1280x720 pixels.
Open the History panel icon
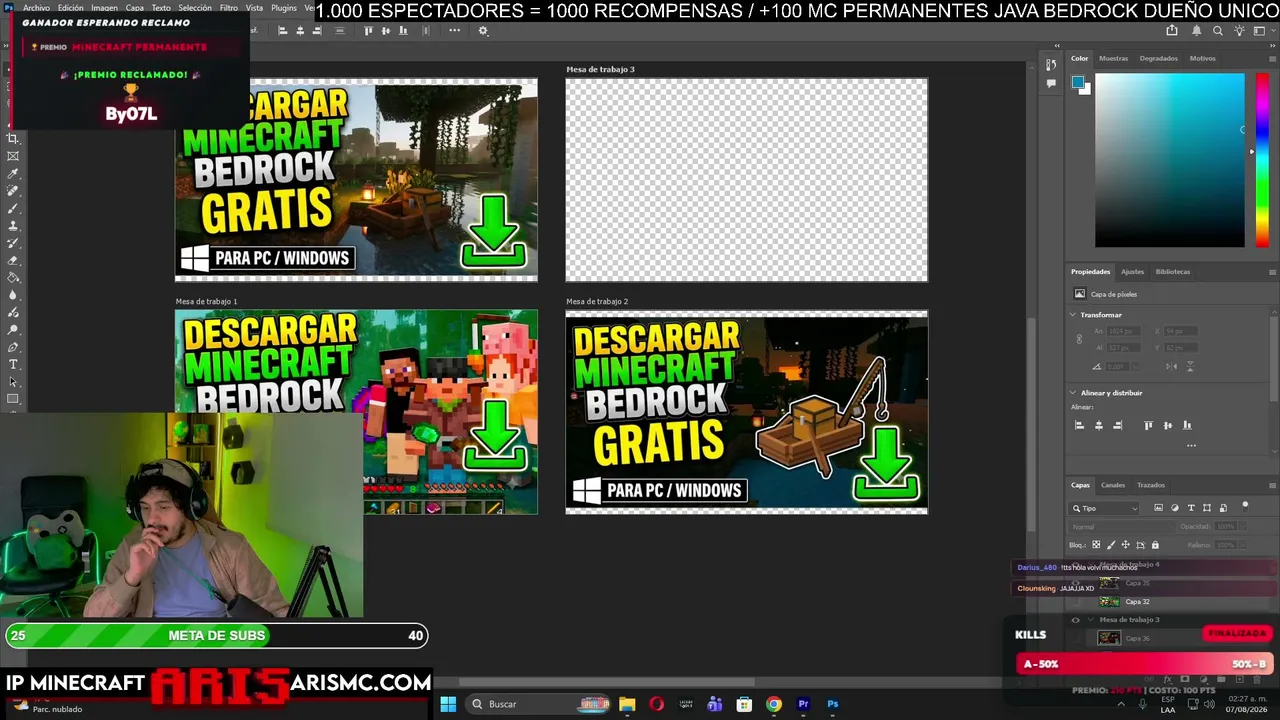(x=1051, y=65)
